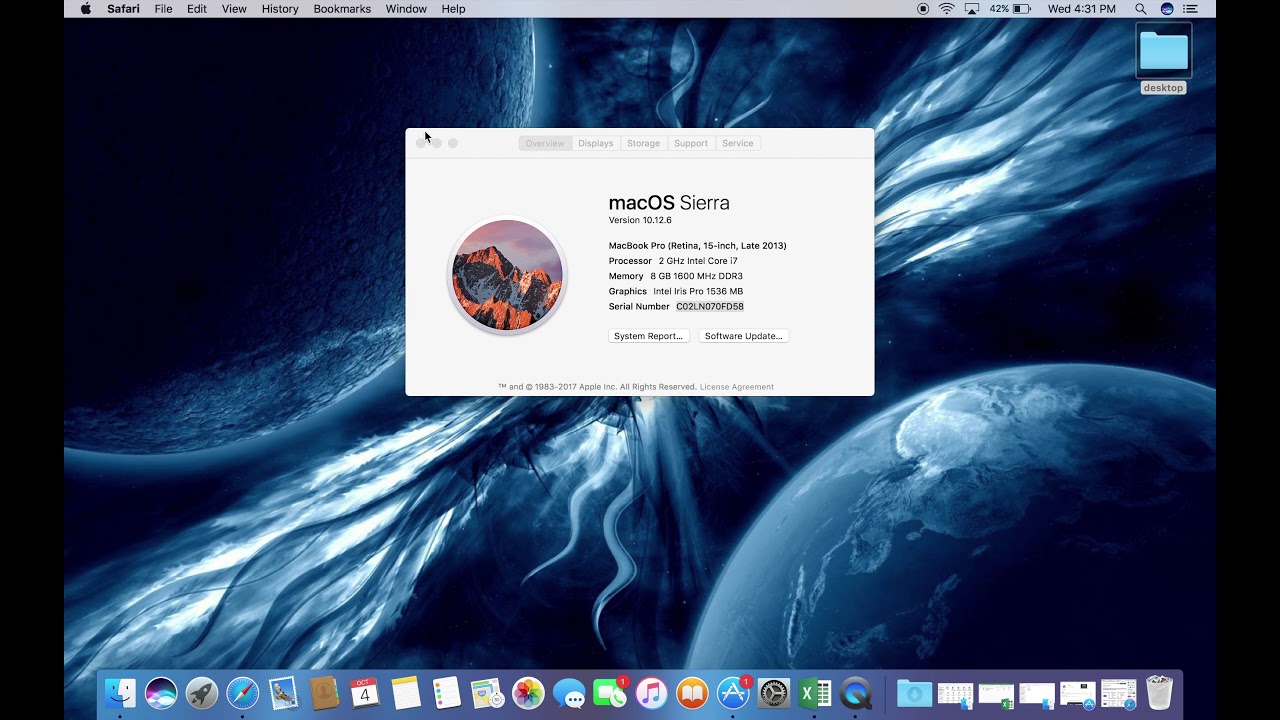
Task: Open Contacts book icon in Dock
Action: pos(324,693)
